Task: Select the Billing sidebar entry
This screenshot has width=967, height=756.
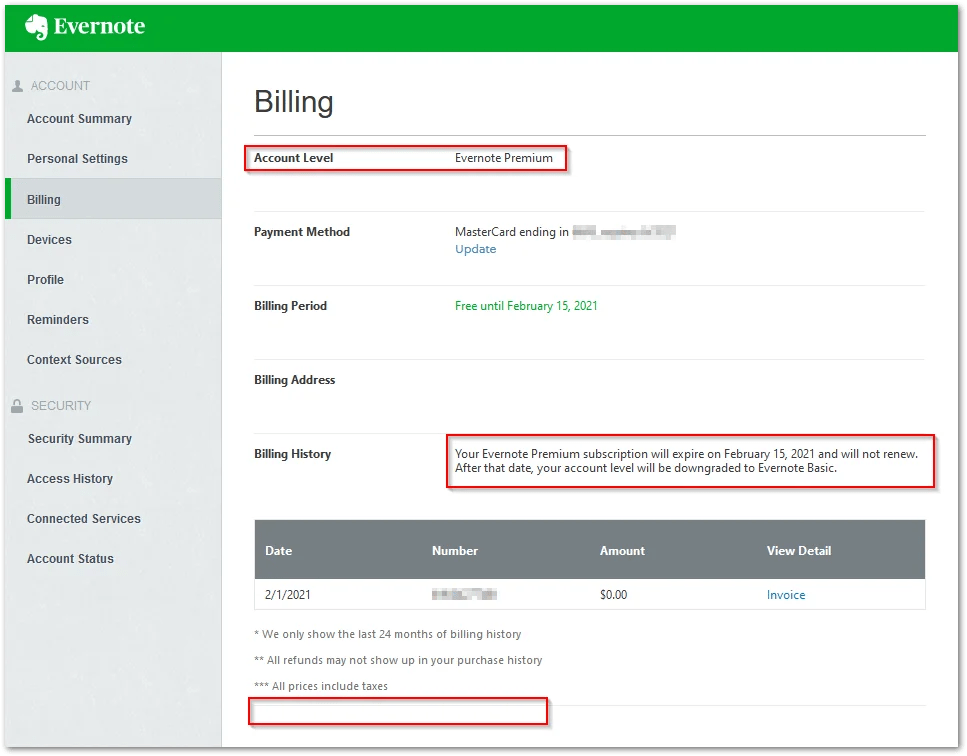Action: (x=43, y=199)
